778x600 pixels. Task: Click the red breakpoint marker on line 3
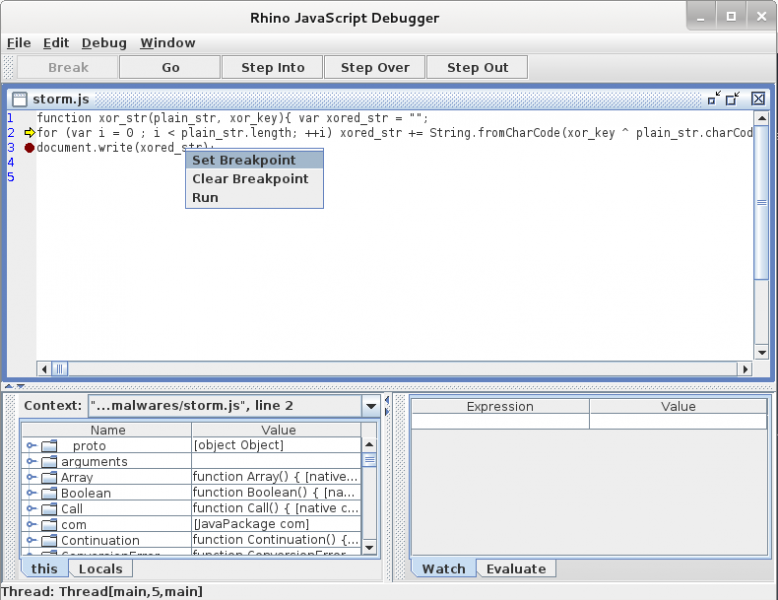[29, 147]
